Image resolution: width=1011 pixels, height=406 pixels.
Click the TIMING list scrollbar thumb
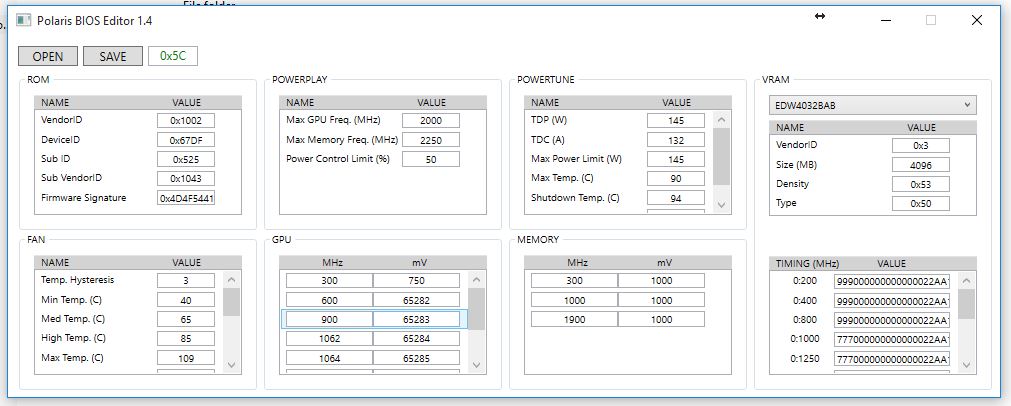pos(966,303)
